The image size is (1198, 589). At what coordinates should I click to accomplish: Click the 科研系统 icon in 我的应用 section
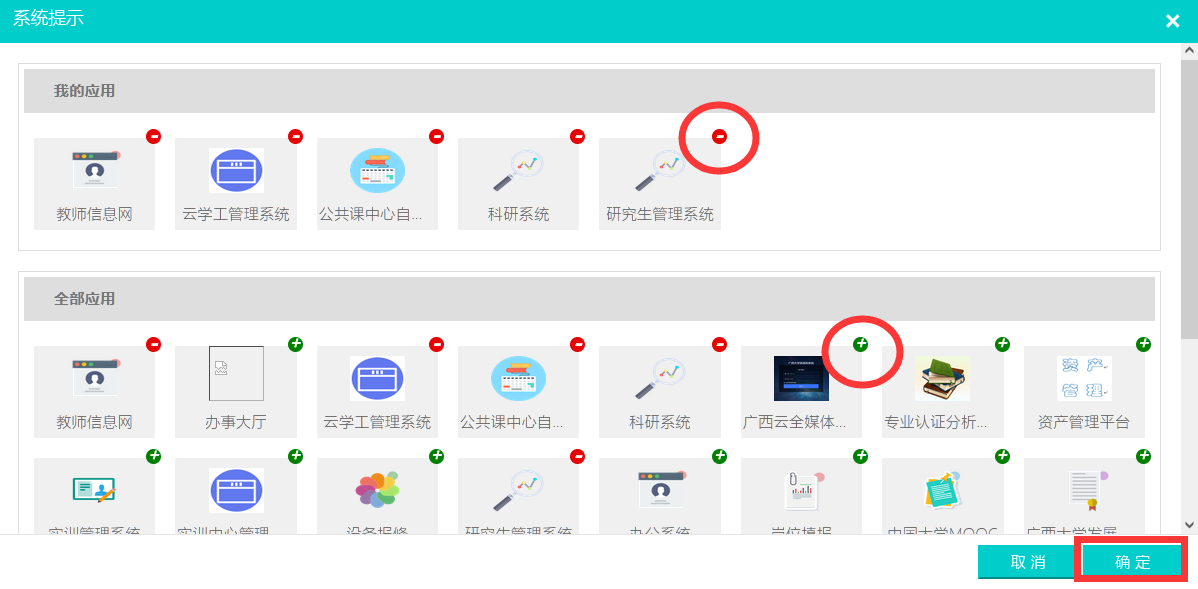pyautogui.click(x=518, y=171)
